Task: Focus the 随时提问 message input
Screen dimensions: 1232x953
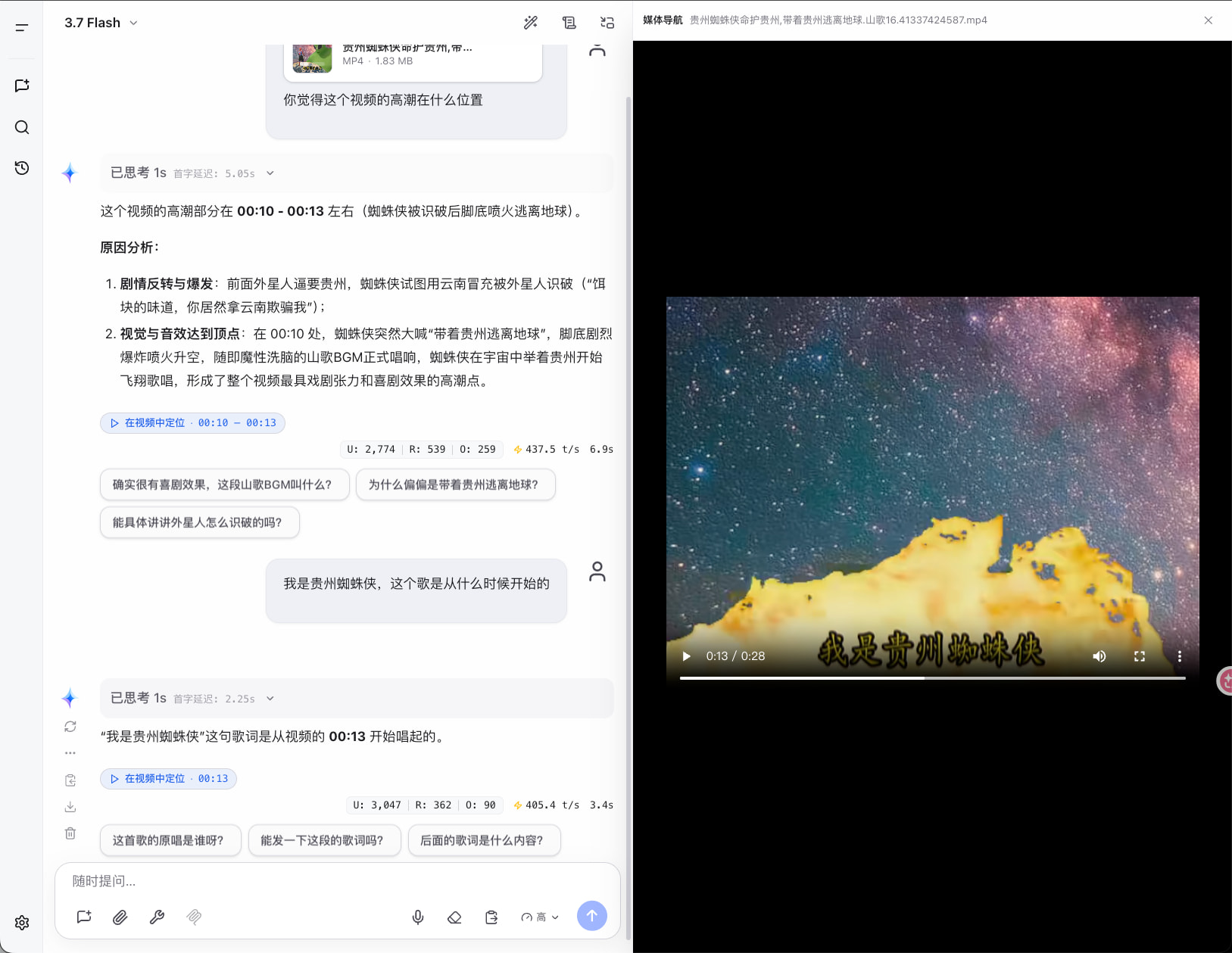Action: [x=338, y=881]
